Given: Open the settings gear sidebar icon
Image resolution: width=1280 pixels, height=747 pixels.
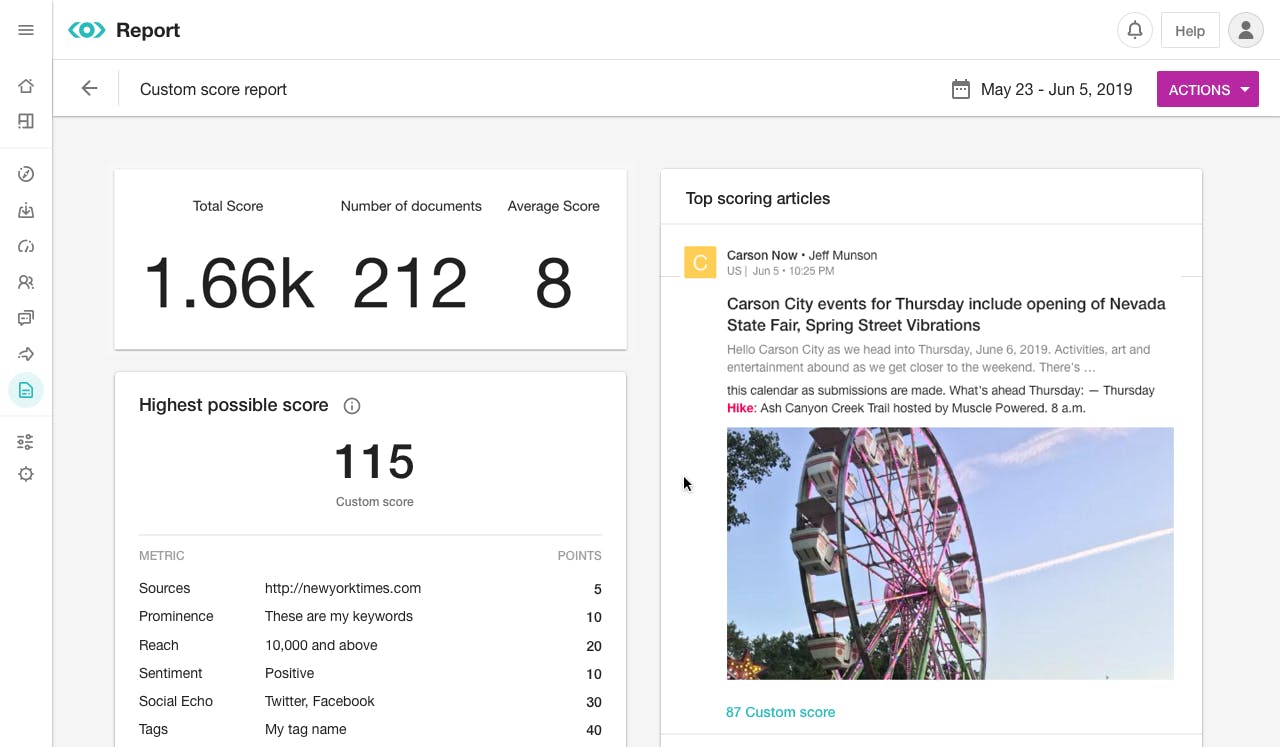Looking at the screenshot, I should [26, 474].
